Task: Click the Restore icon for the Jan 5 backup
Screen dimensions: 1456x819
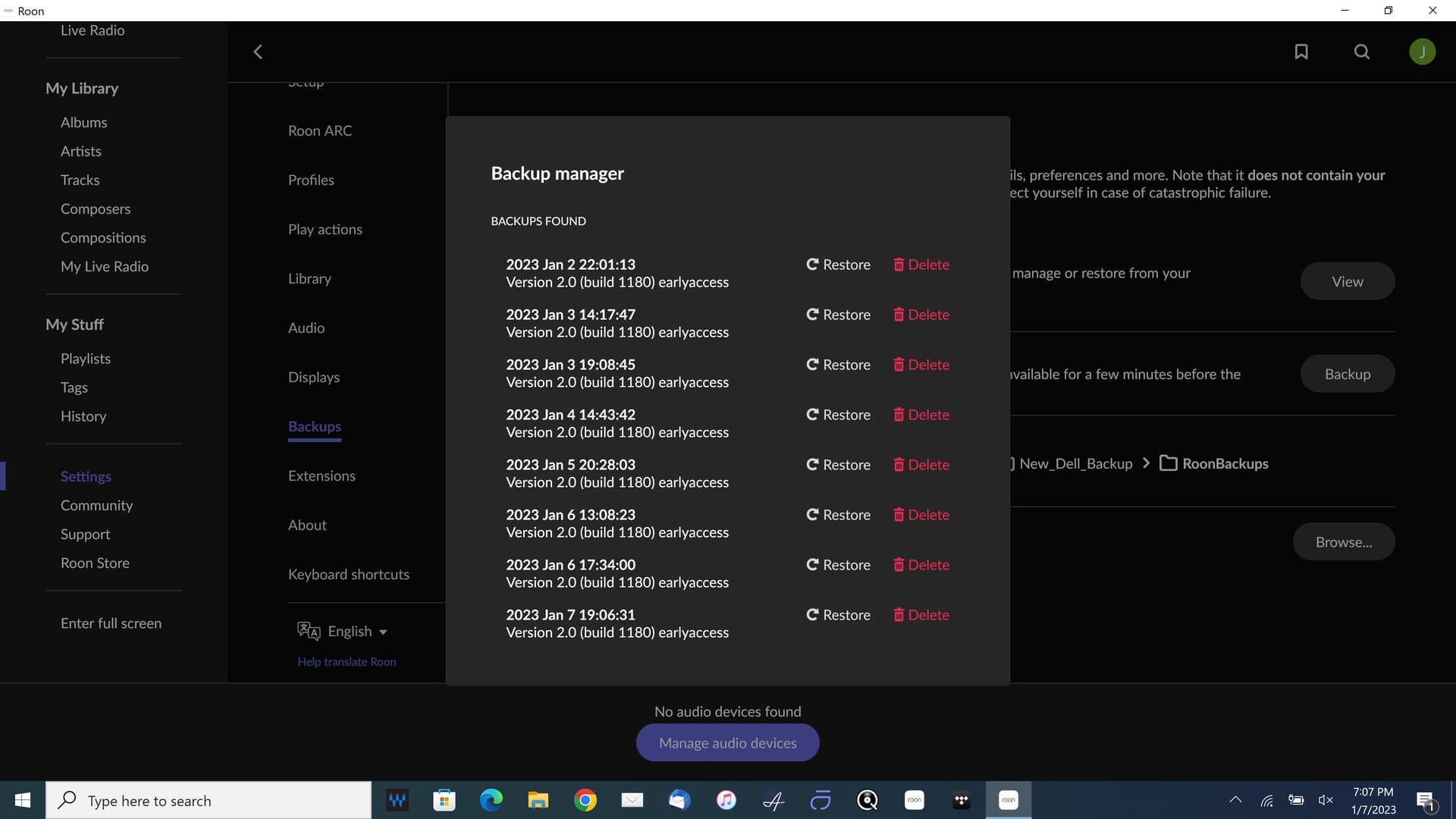Action: [812, 465]
